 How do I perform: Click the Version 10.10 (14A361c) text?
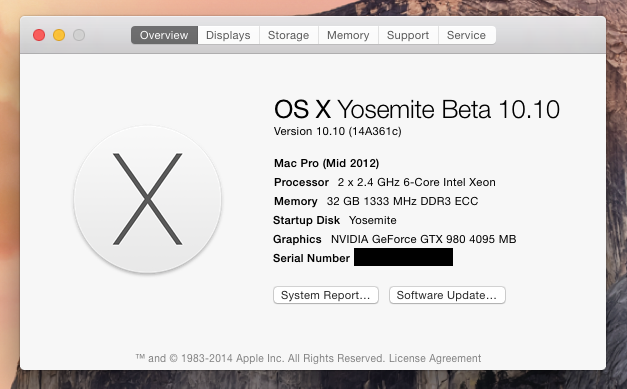(337, 132)
